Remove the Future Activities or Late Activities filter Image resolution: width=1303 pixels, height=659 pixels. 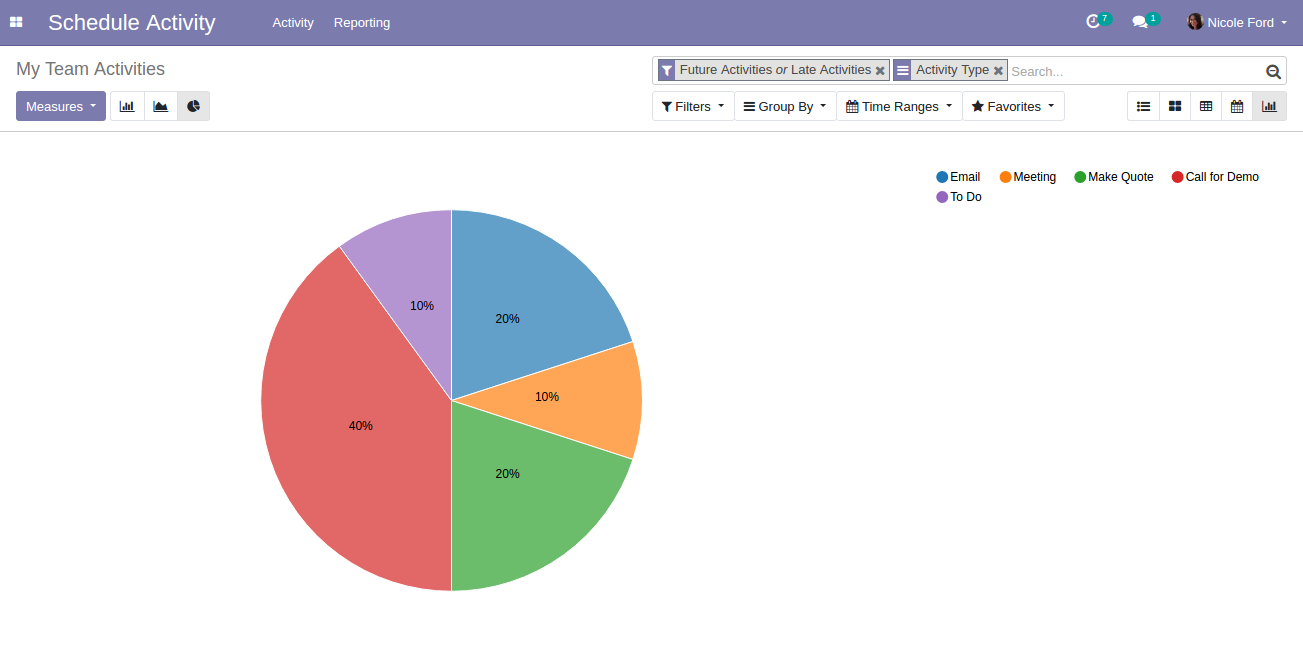click(x=880, y=71)
